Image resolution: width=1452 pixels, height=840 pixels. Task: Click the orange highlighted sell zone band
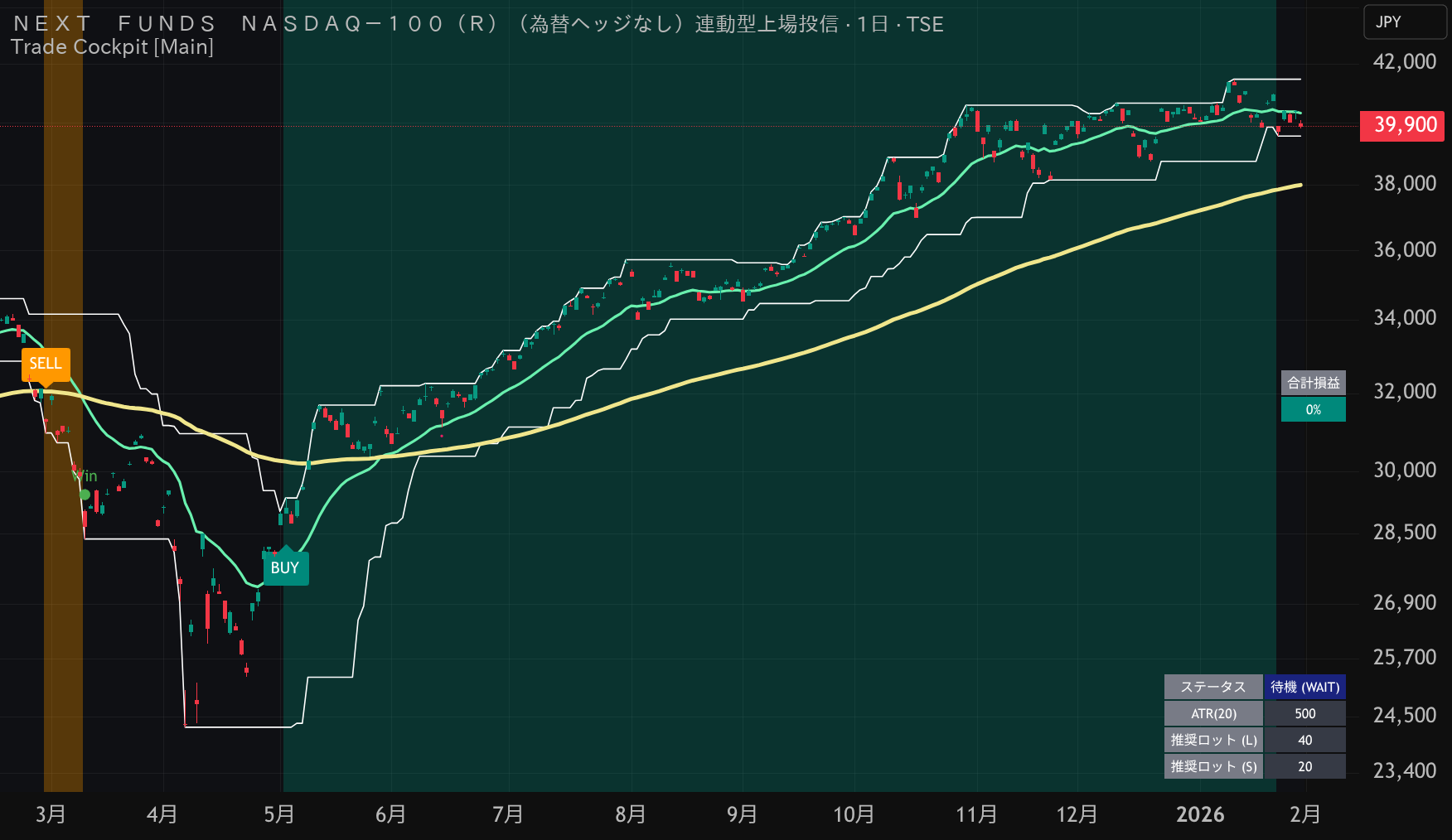[x=63, y=396]
